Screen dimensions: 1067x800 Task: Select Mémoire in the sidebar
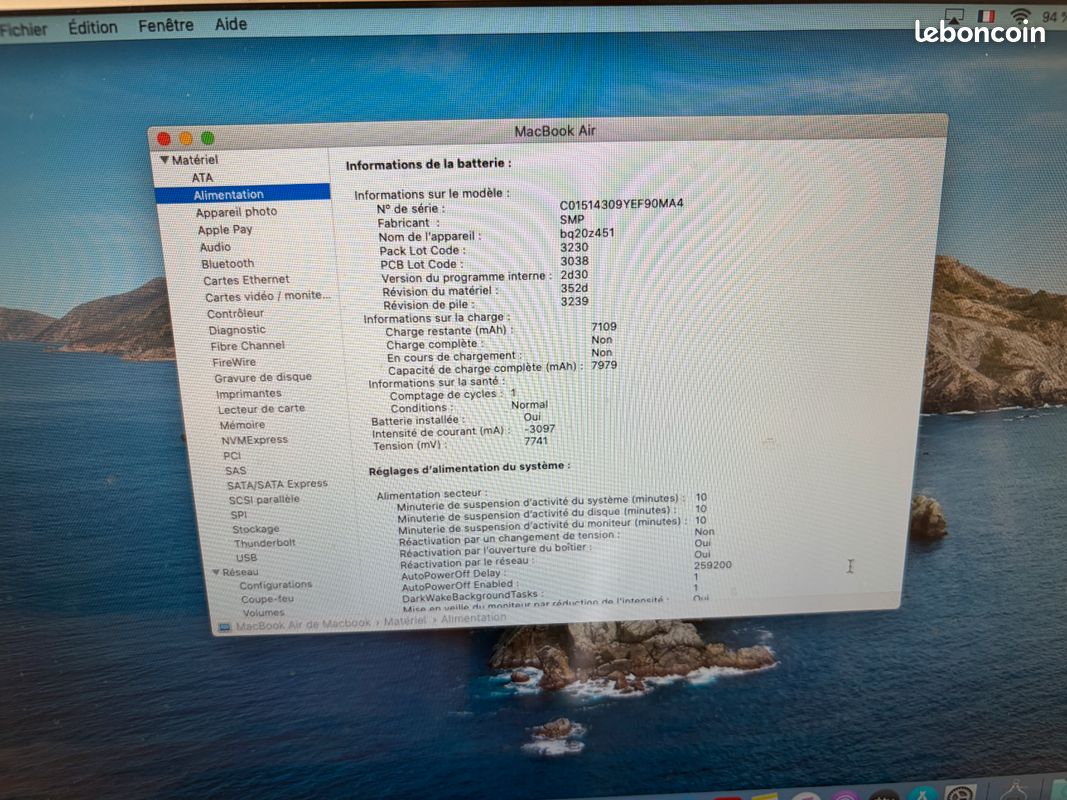[242, 425]
